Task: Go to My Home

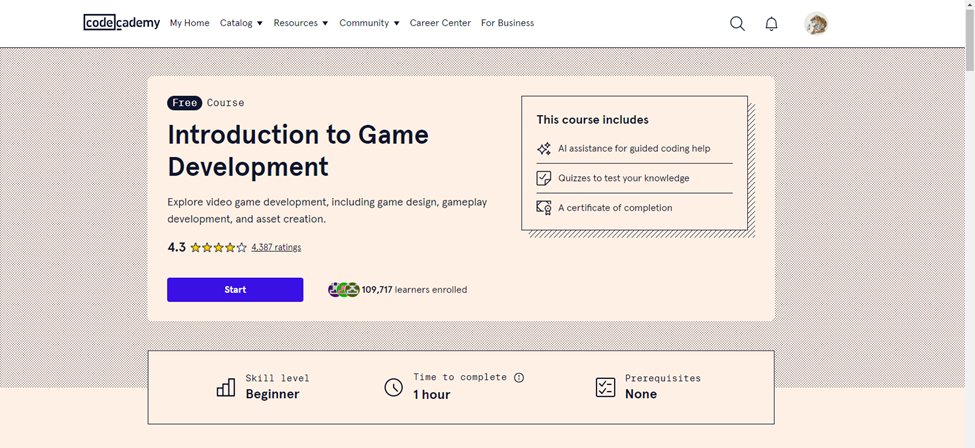Action: 190,23
